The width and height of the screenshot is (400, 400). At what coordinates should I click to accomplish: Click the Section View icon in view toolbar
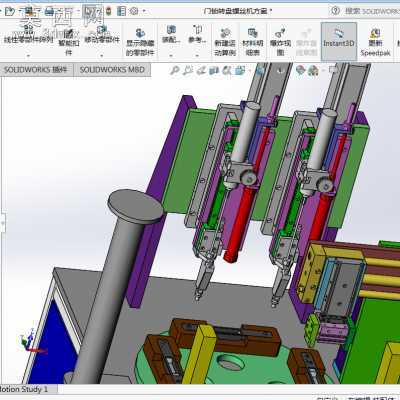click(x=214, y=70)
